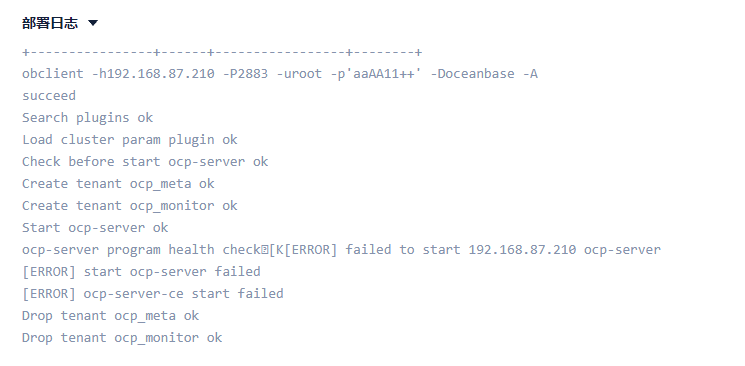
Task: Click 'Drop tenant ocp_meta ok' line
Action: (110, 316)
